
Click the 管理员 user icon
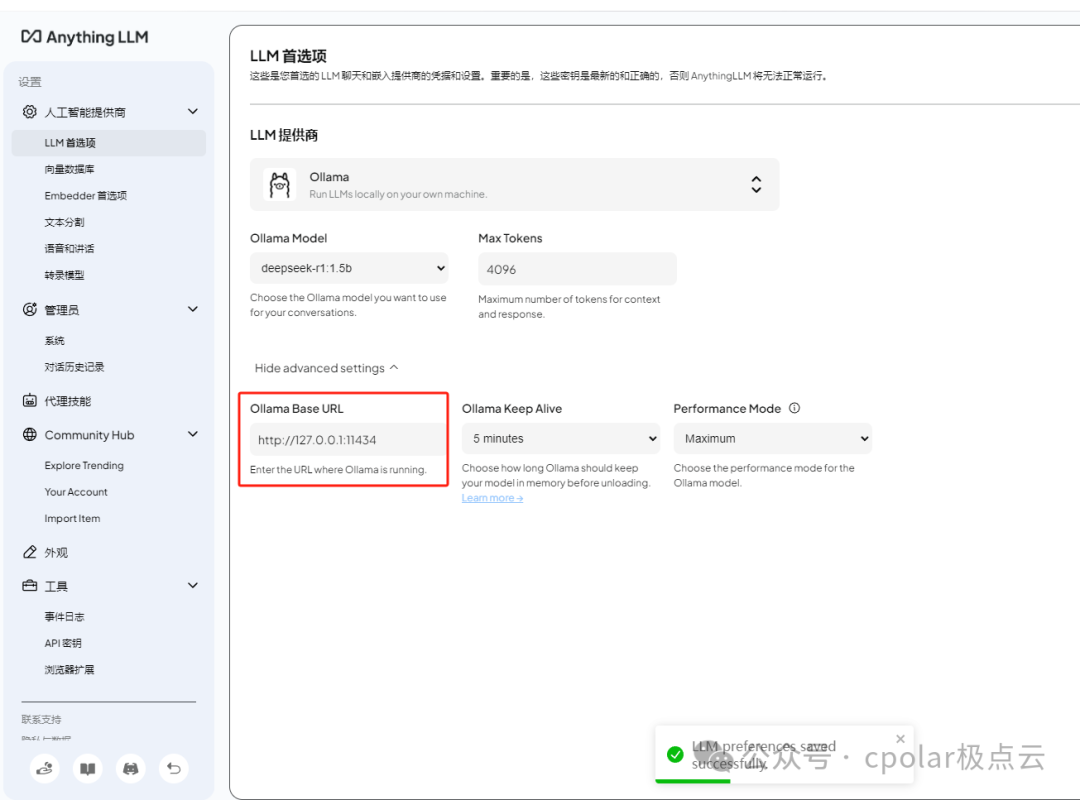[30, 309]
